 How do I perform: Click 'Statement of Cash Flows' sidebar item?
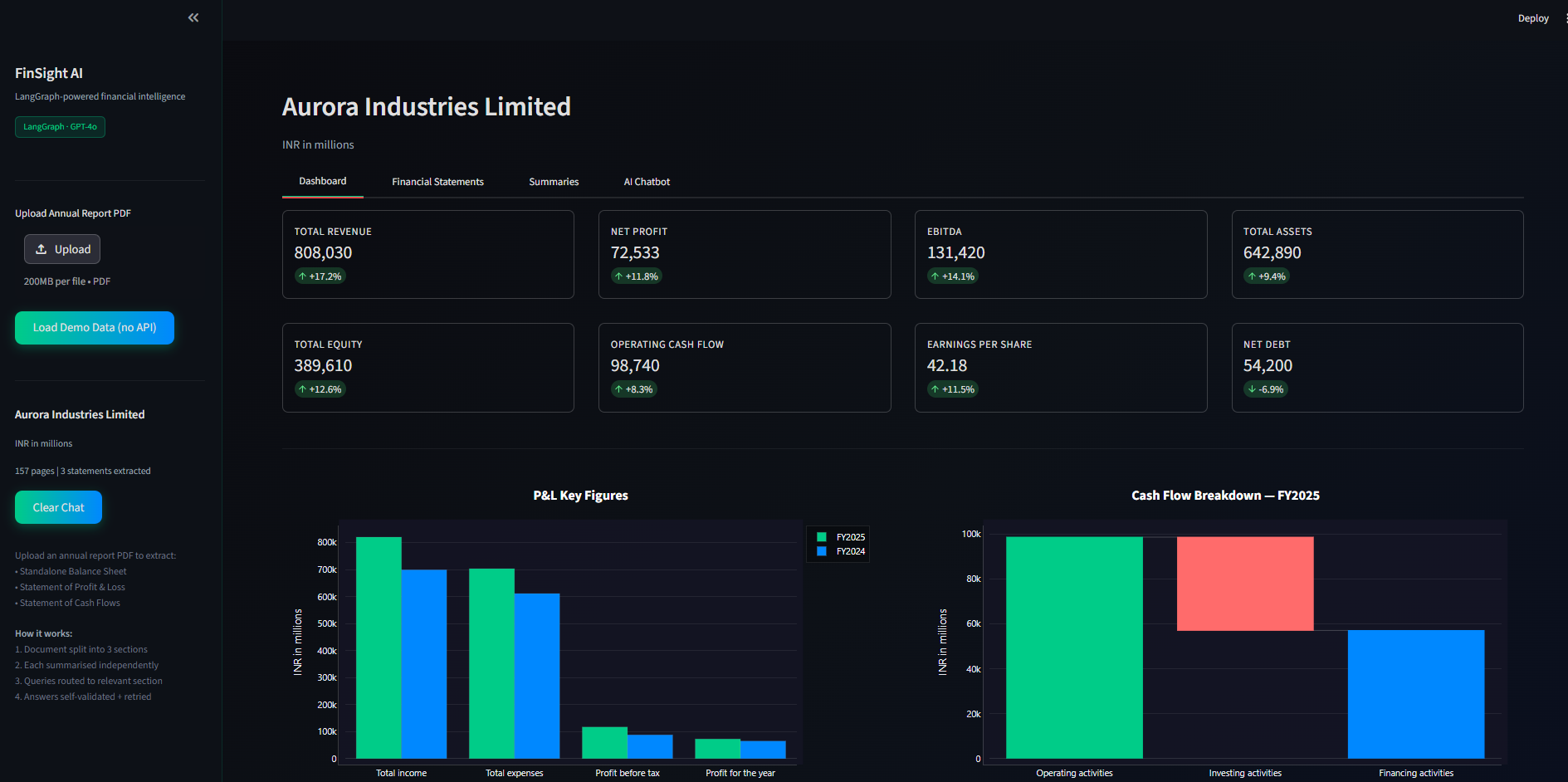point(70,603)
